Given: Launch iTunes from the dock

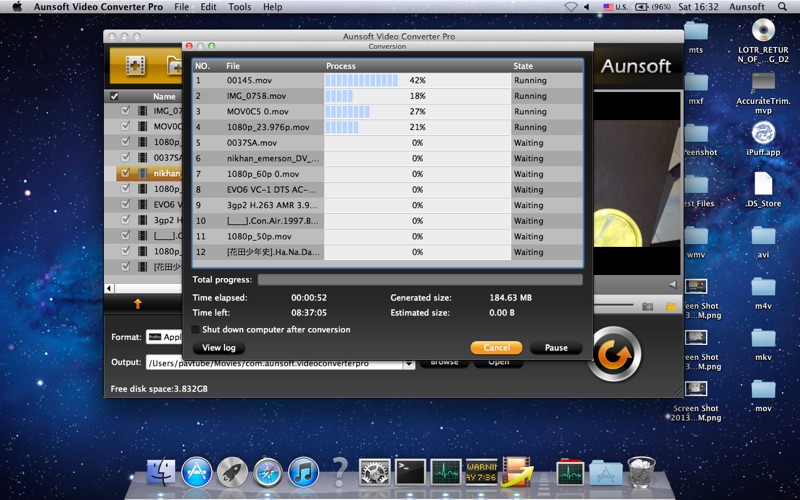Looking at the screenshot, I should click(304, 472).
